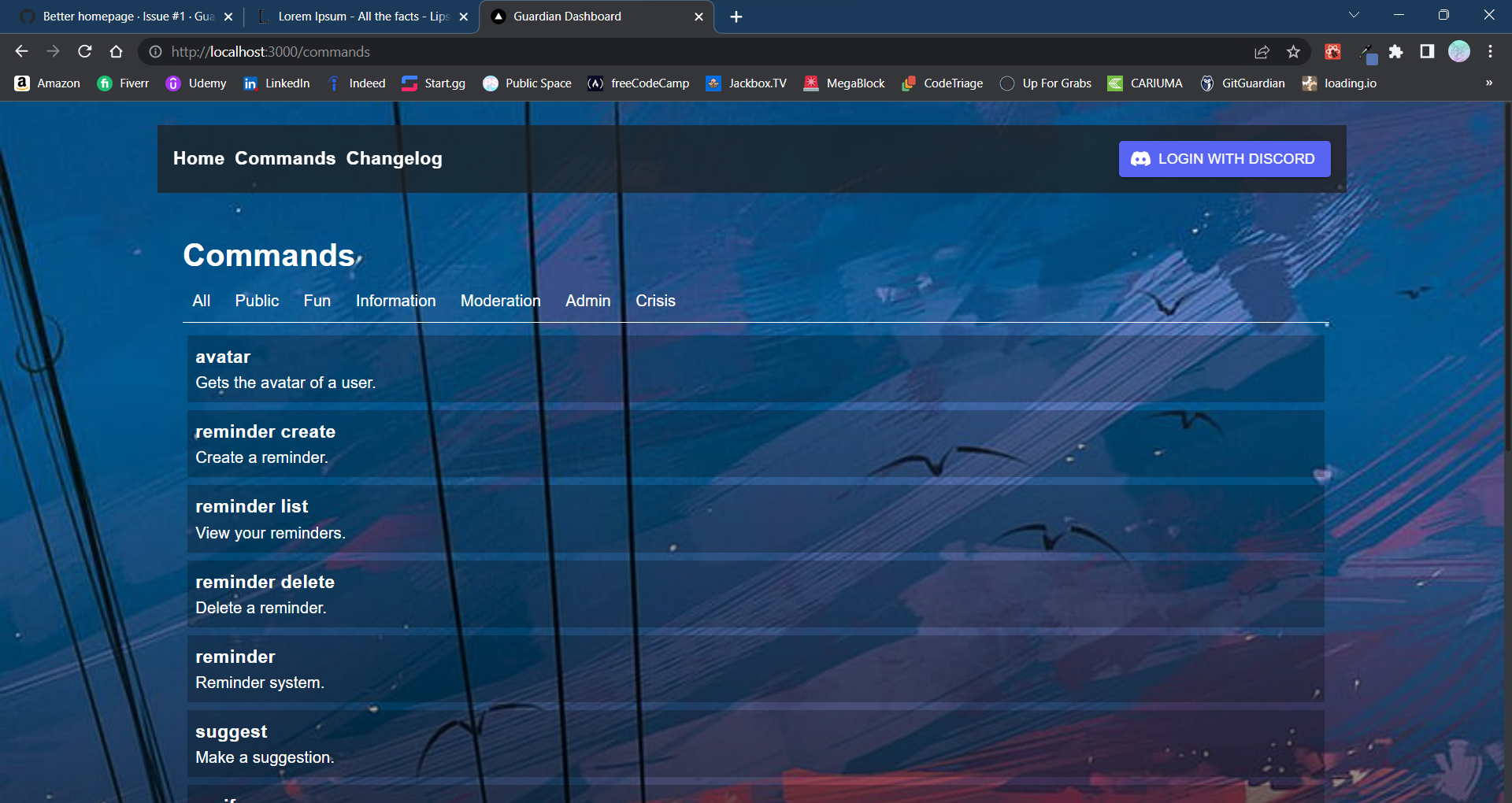
Task: Toggle bookmarking via the star icon
Action: [1292, 52]
